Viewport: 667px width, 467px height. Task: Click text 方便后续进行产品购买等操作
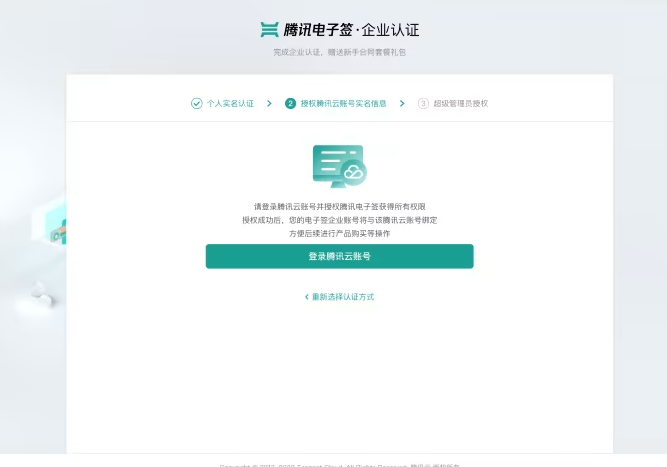point(339,234)
